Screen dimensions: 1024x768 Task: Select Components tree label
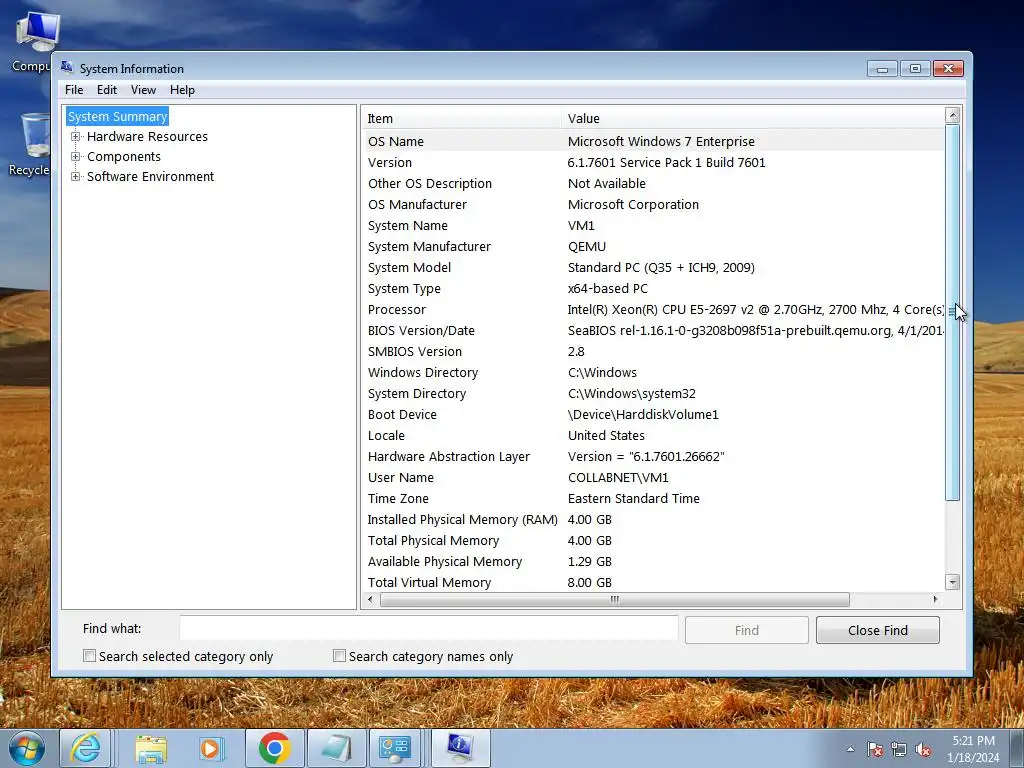click(x=123, y=157)
